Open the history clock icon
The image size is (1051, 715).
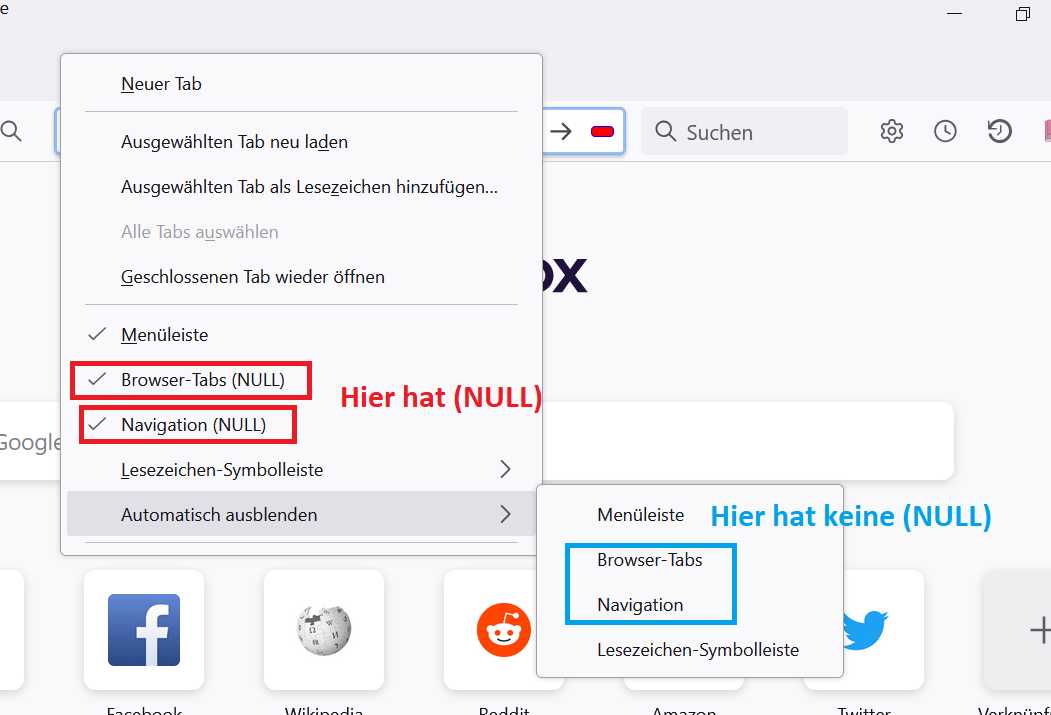[x=945, y=131]
